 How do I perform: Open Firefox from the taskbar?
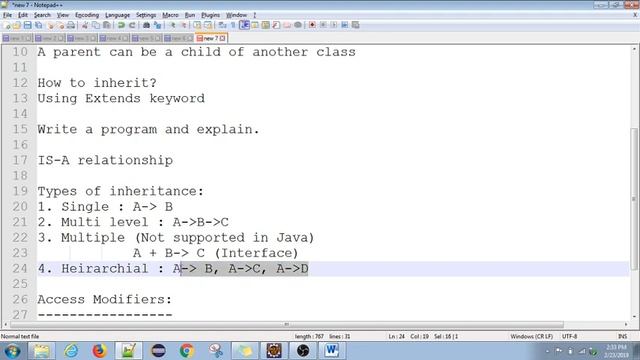[99, 351]
